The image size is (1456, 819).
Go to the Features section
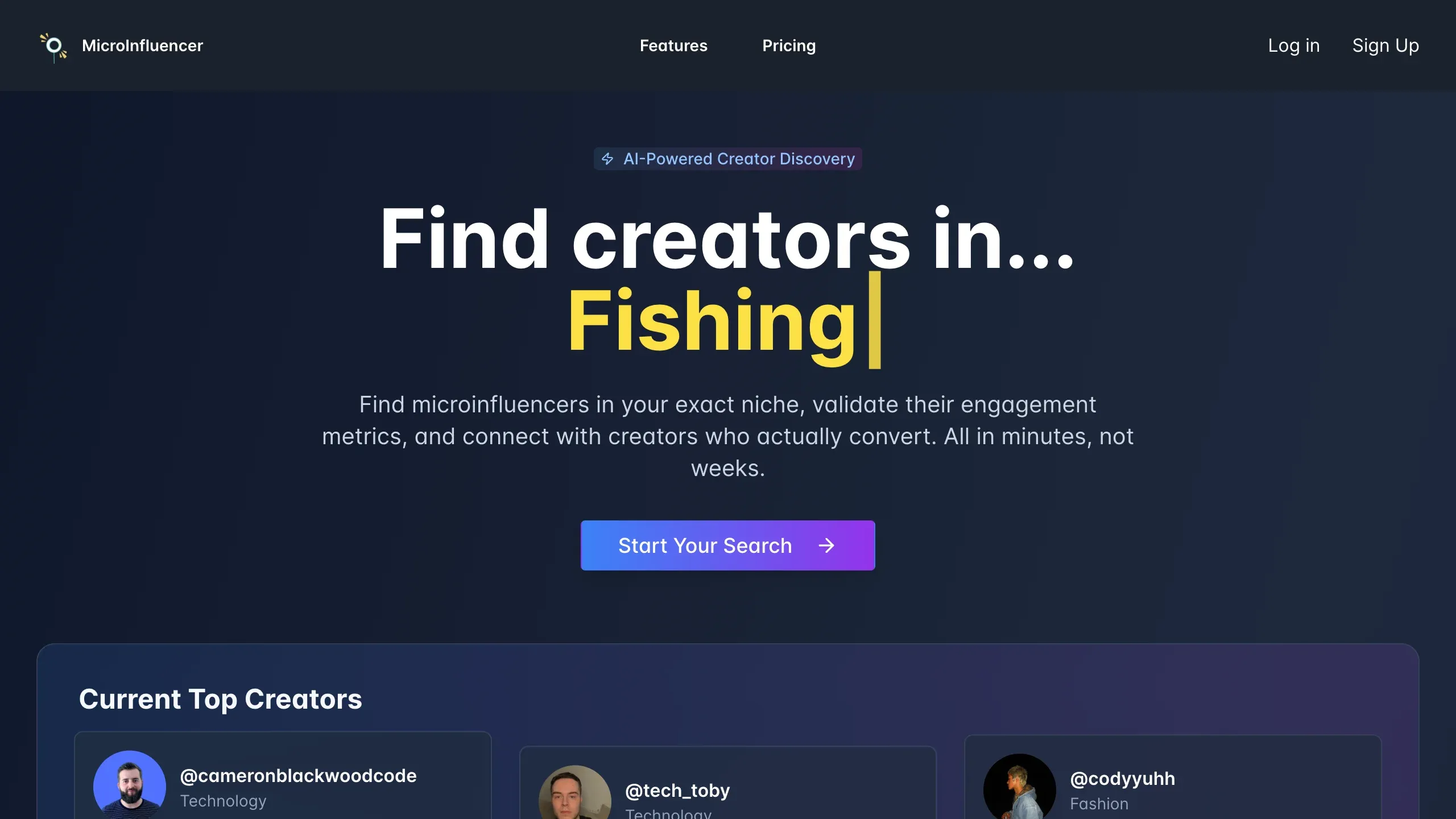tap(673, 45)
